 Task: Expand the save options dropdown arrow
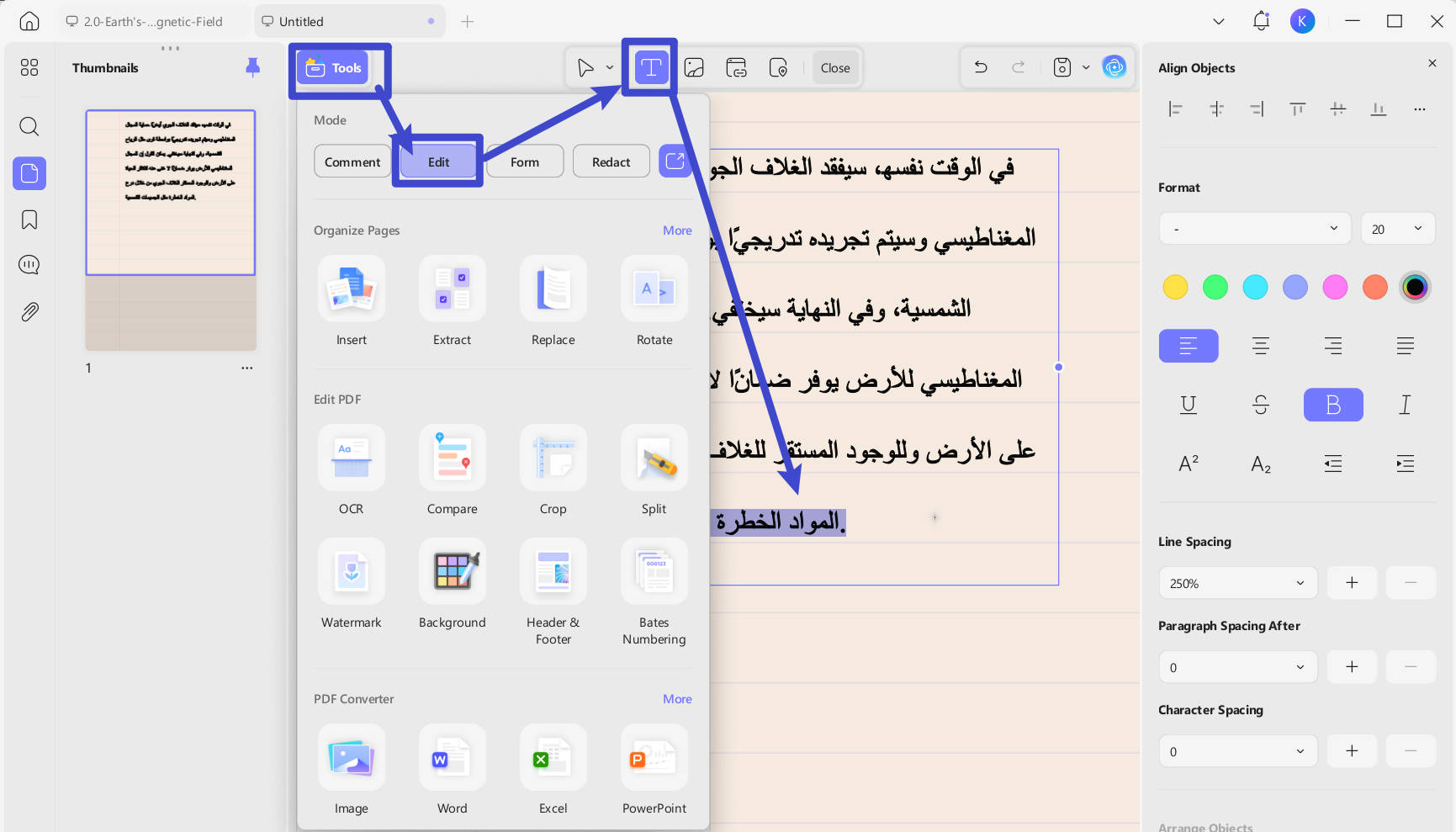tap(1086, 67)
